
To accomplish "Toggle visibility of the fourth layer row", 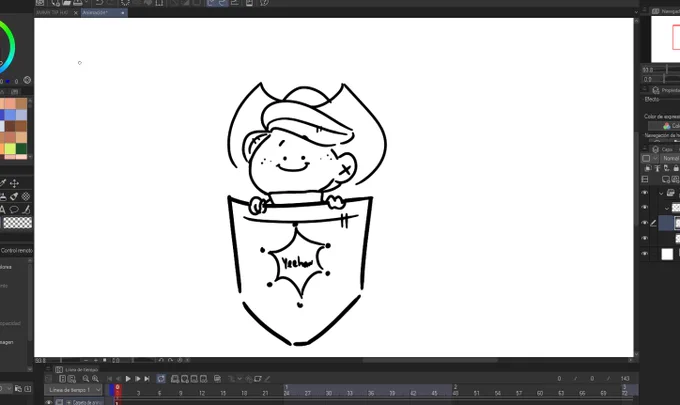I will point(645,238).
